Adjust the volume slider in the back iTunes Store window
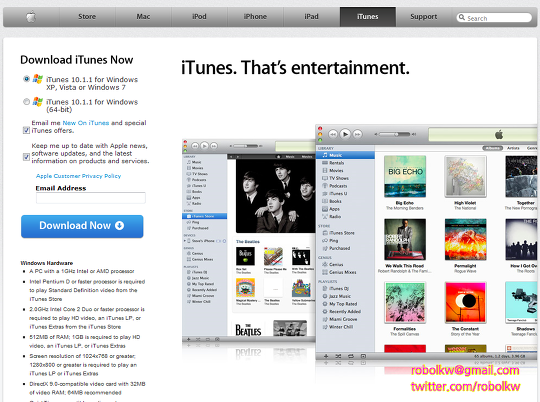The image size is (540, 402). pos(245,146)
